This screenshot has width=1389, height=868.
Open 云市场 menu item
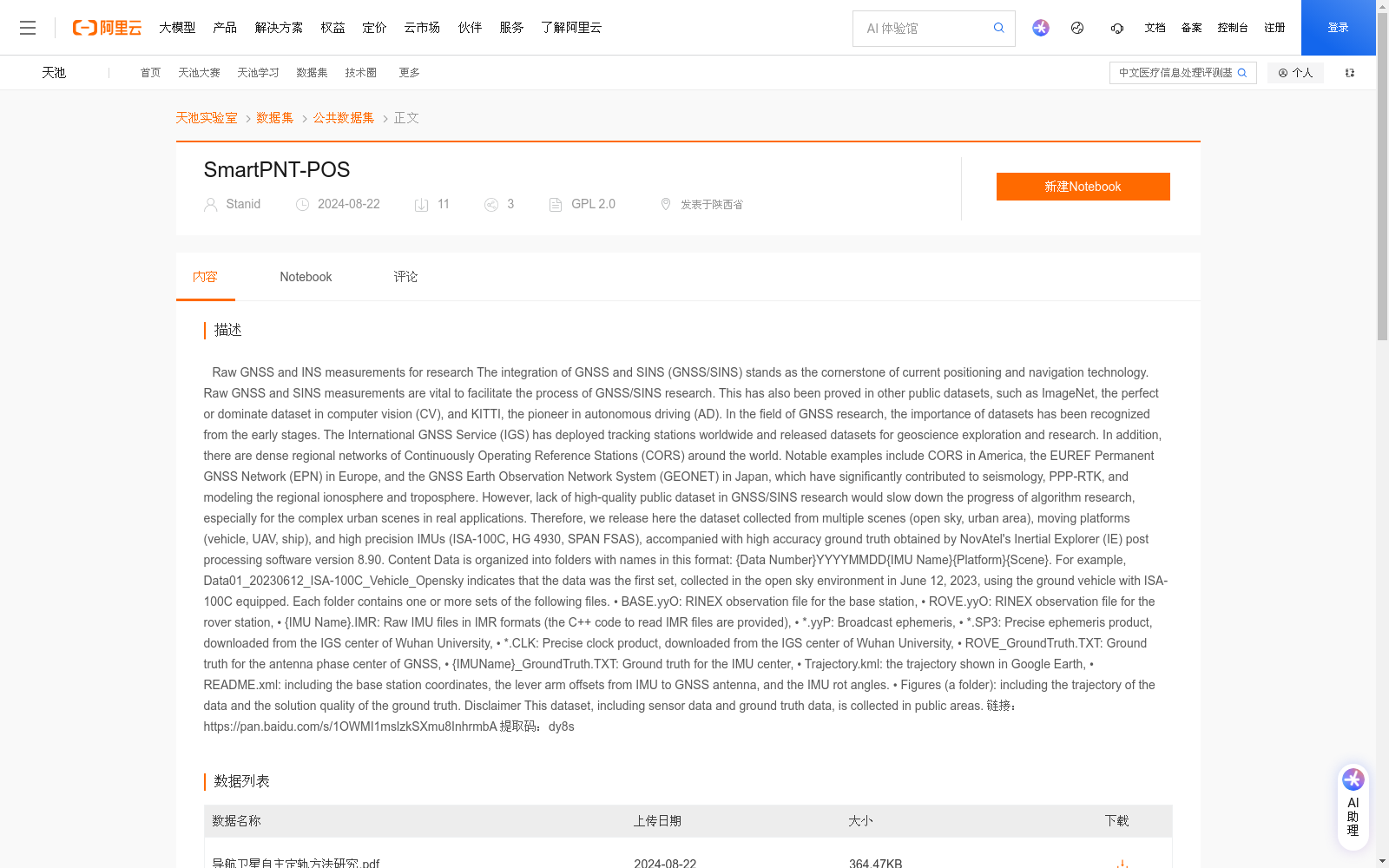422,28
